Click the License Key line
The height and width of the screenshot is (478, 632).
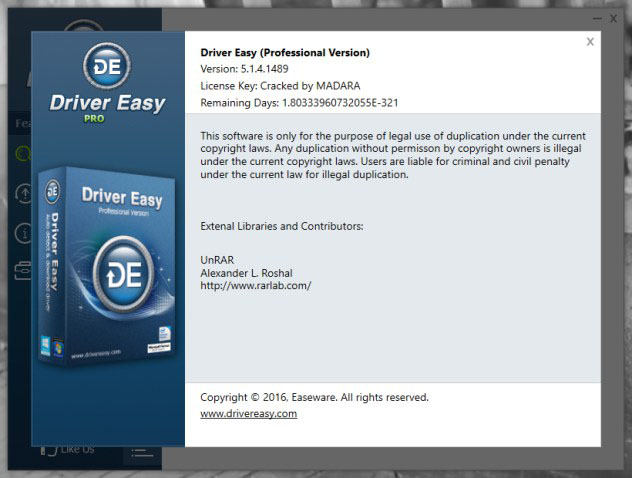tap(280, 86)
